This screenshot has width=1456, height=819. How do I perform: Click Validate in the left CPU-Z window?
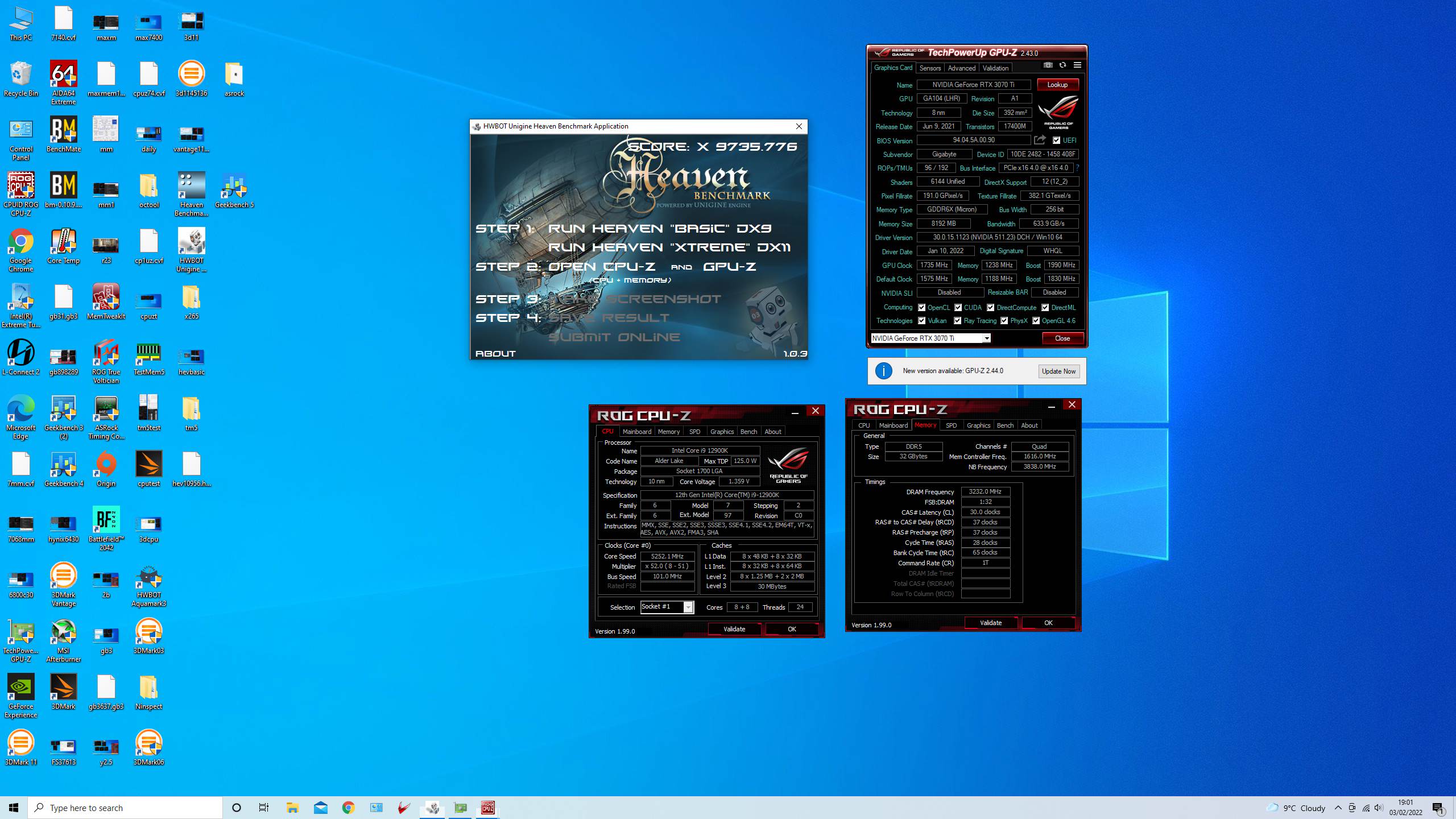coord(734,629)
